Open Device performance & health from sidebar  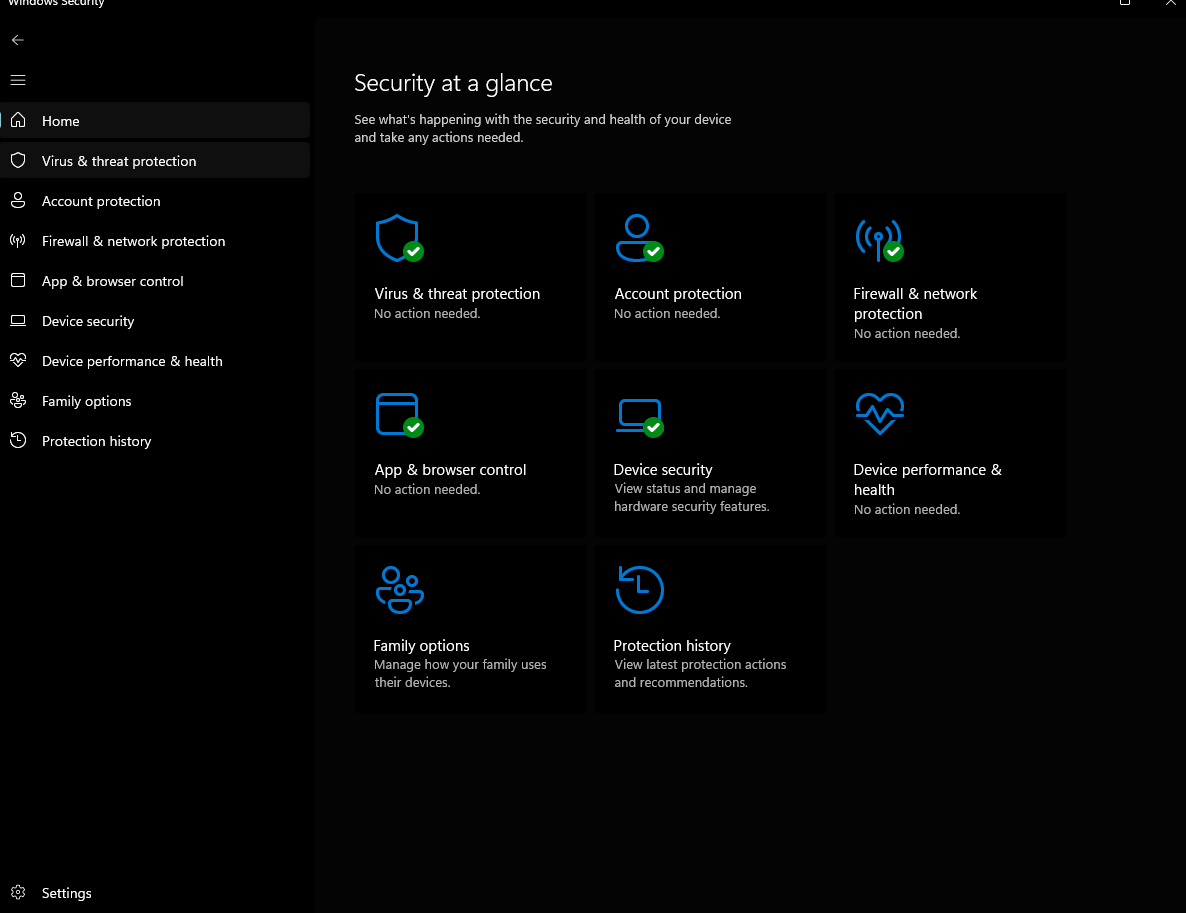[x=155, y=361]
